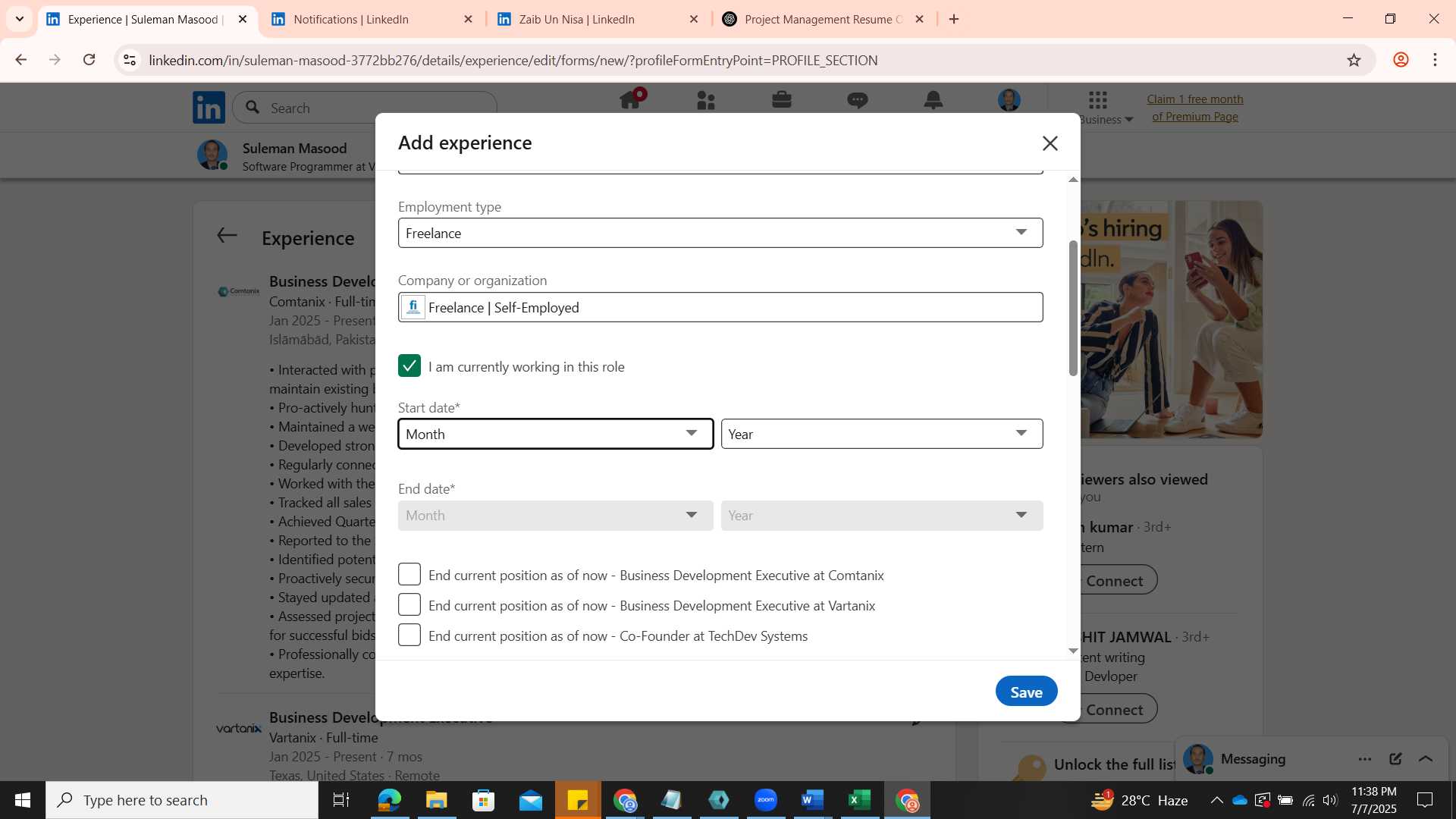Compose new message icon in Messaging
This screenshot has width=1456, height=819.
tap(1395, 759)
